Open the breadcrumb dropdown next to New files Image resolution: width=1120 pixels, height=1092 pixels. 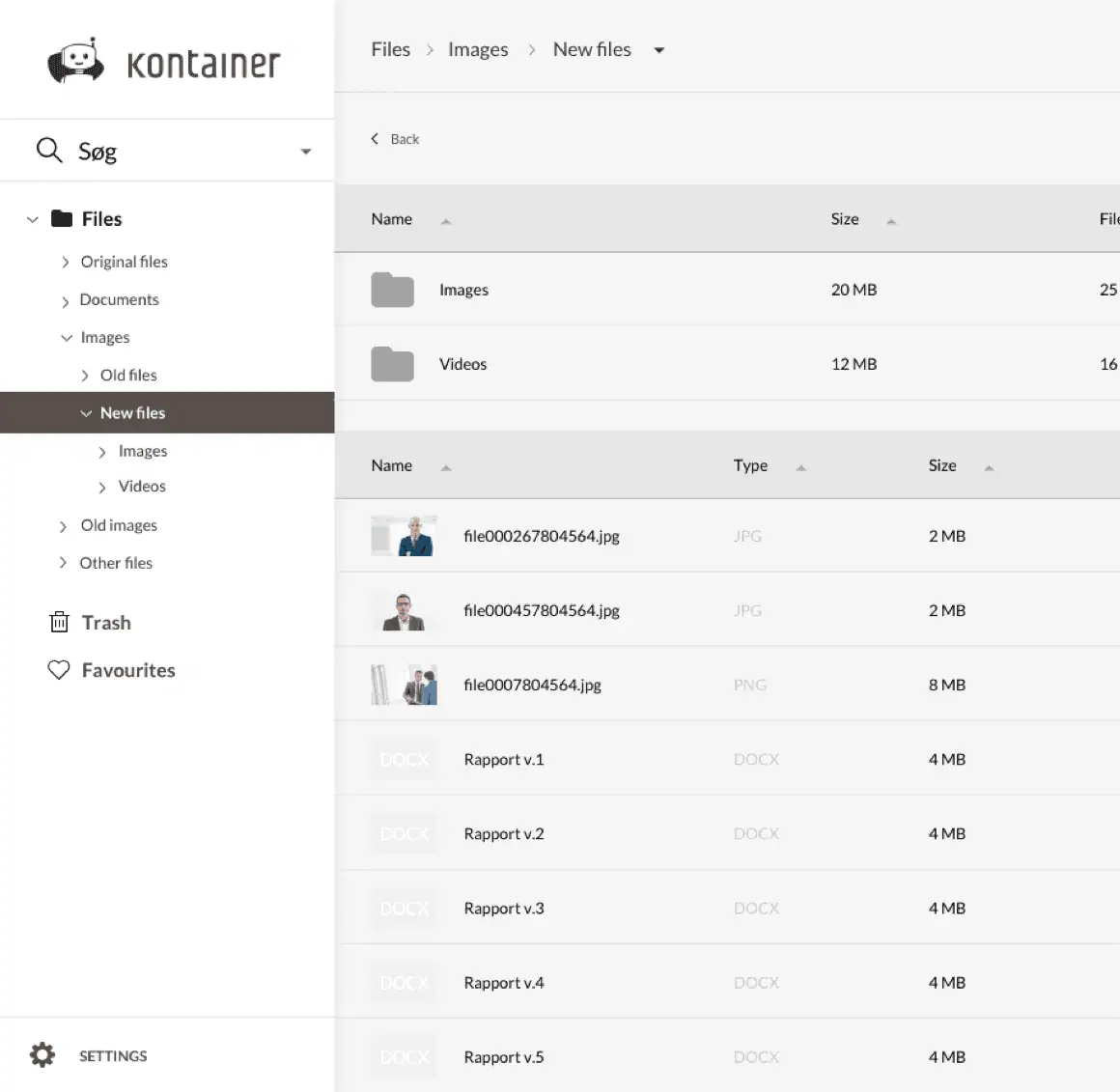658,49
